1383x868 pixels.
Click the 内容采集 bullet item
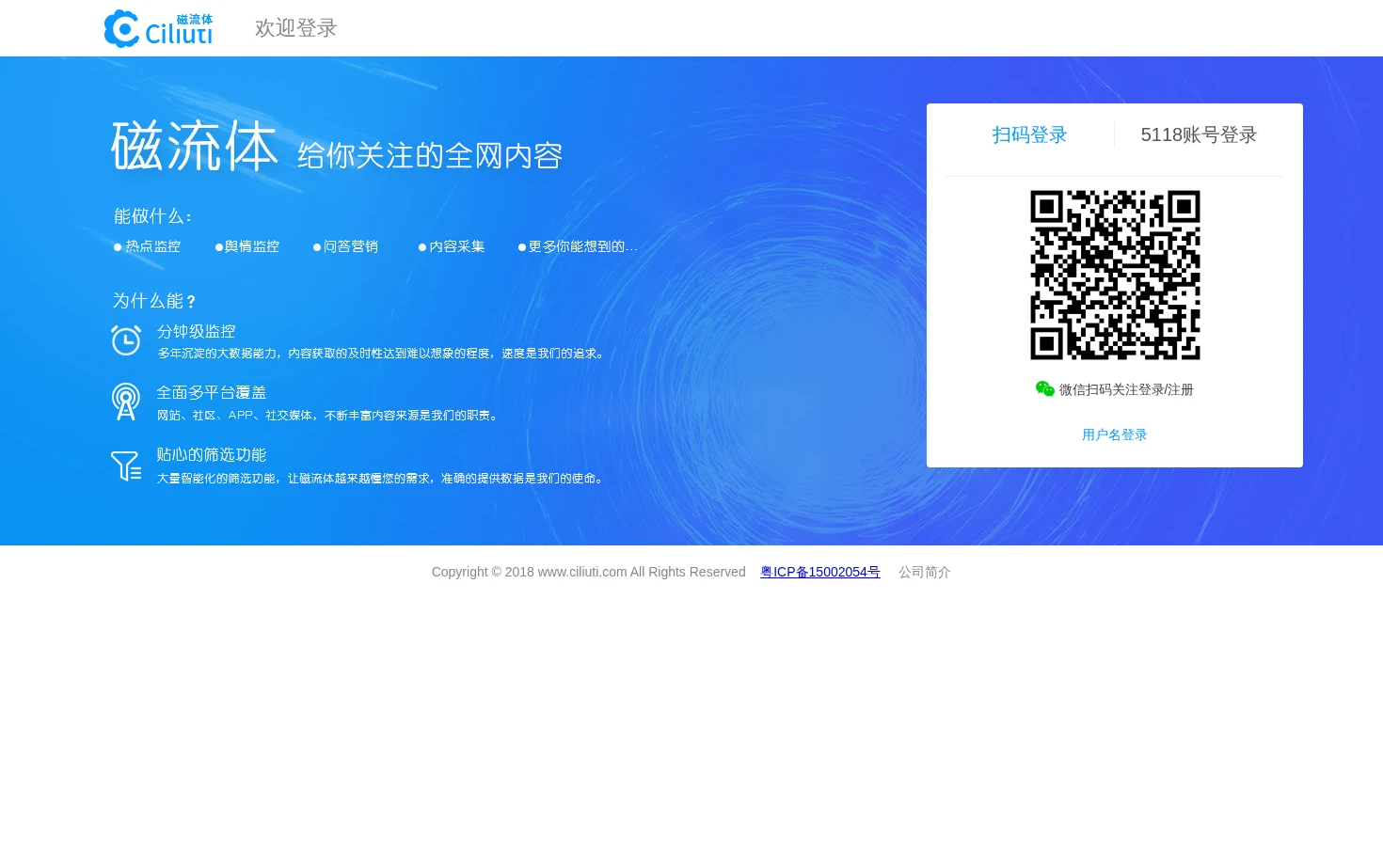tap(452, 246)
